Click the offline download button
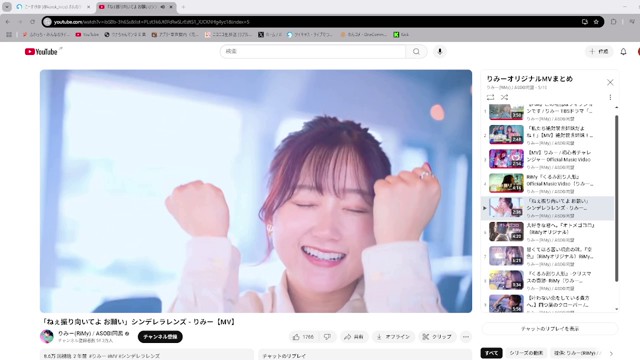This screenshot has width=640, height=360. pyautogui.click(x=393, y=337)
